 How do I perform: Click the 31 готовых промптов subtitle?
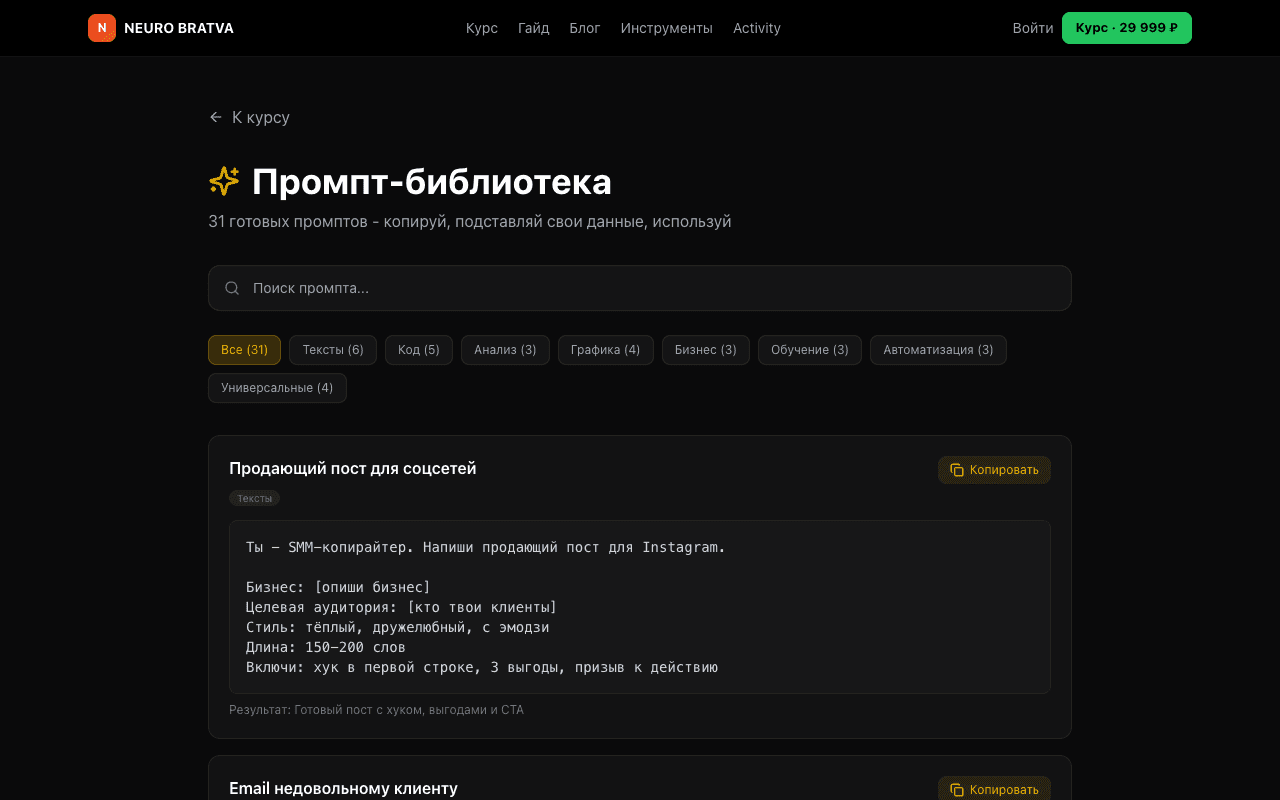click(x=470, y=221)
